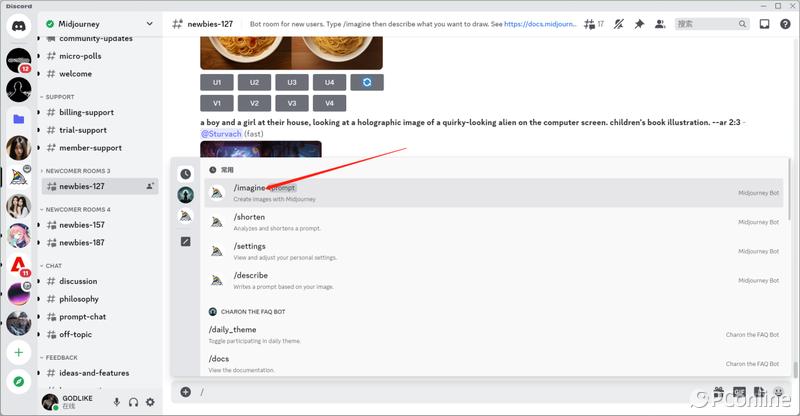This screenshot has width=800, height=416.
Task: Open GIF picker icon in message bar
Action: click(739, 391)
